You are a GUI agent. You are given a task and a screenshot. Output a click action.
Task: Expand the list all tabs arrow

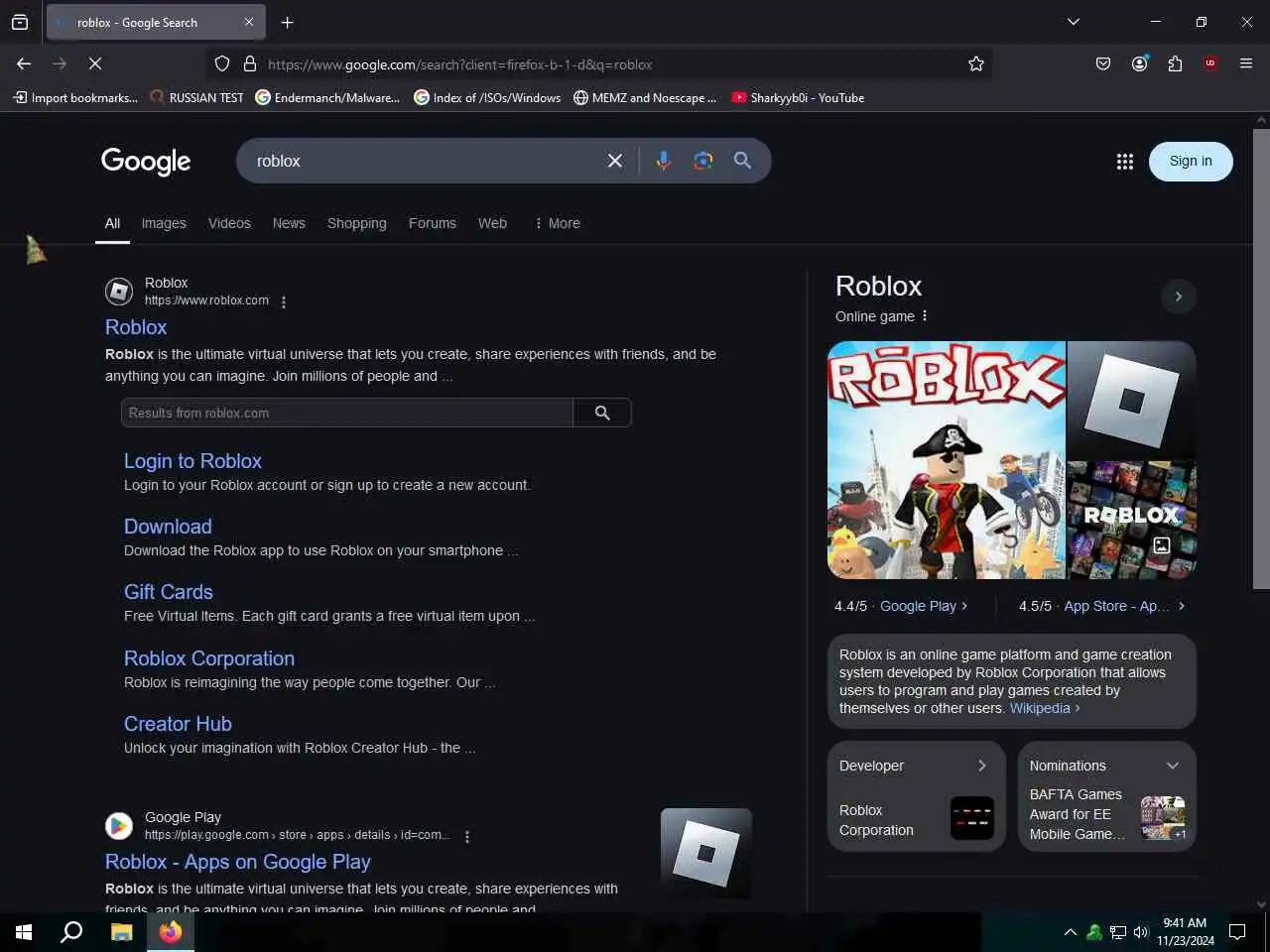pos(1073,22)
